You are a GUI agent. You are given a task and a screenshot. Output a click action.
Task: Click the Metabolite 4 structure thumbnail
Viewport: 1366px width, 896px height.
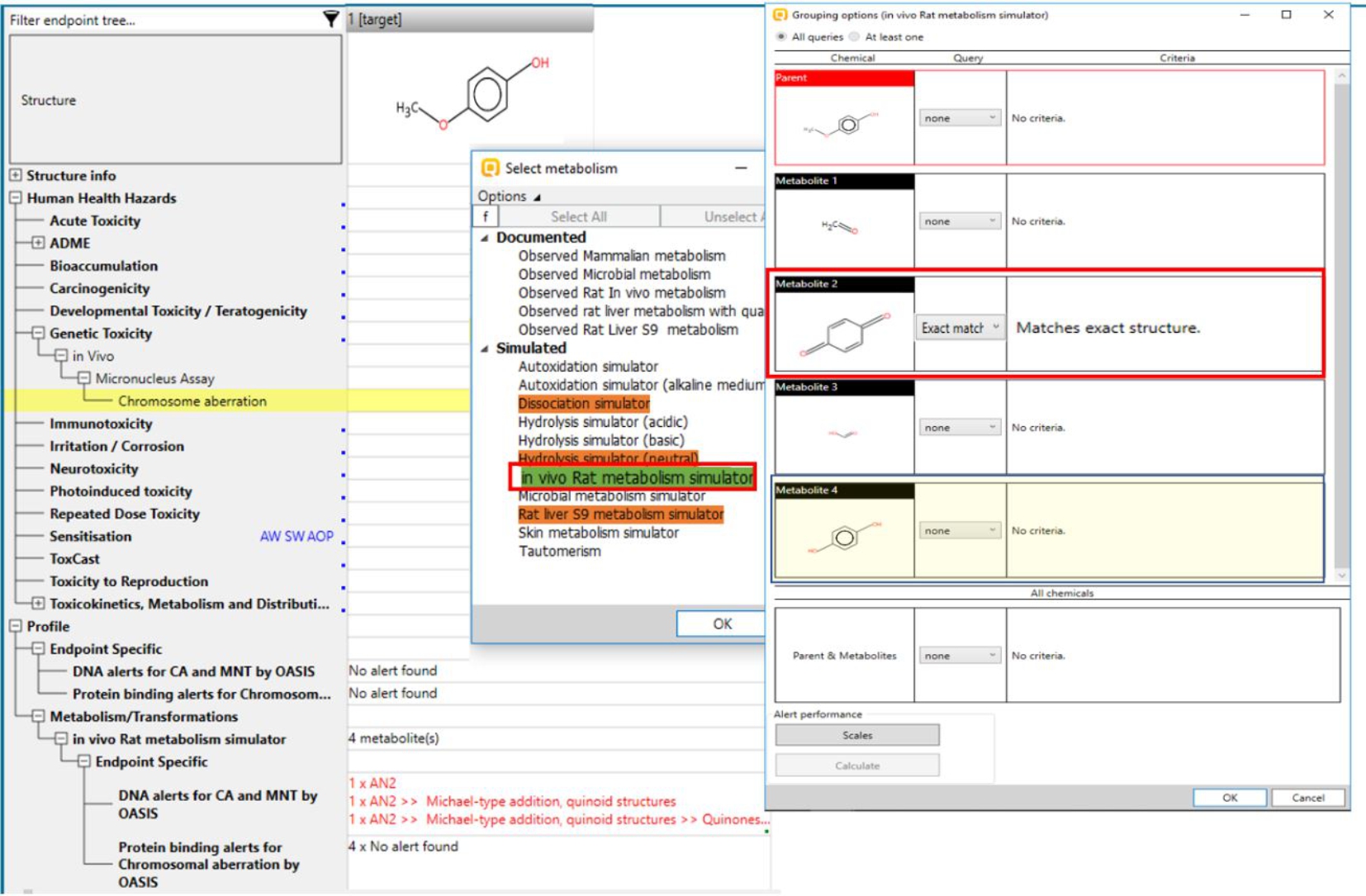point(844,538)
